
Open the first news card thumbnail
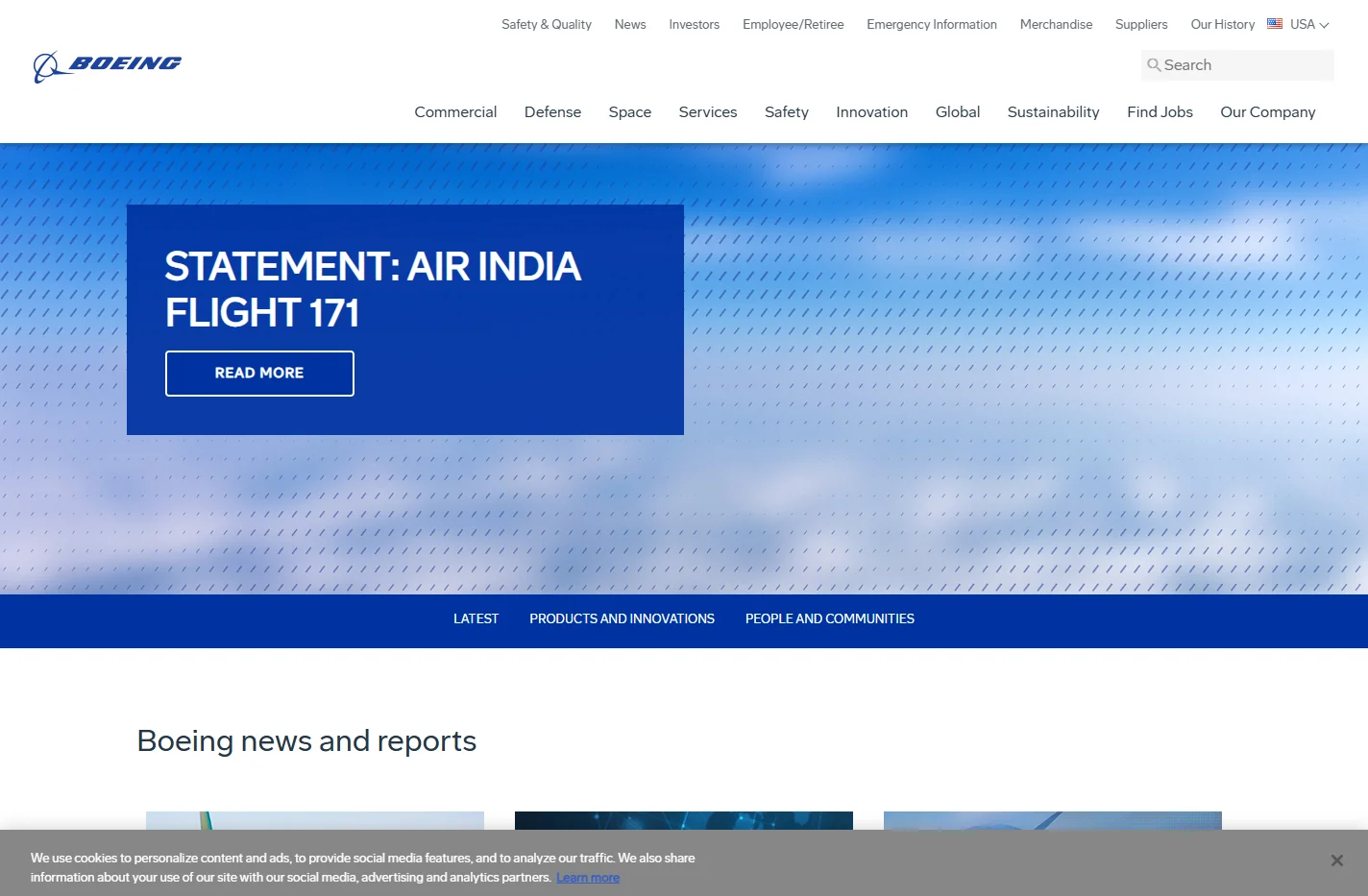(315, 821)
